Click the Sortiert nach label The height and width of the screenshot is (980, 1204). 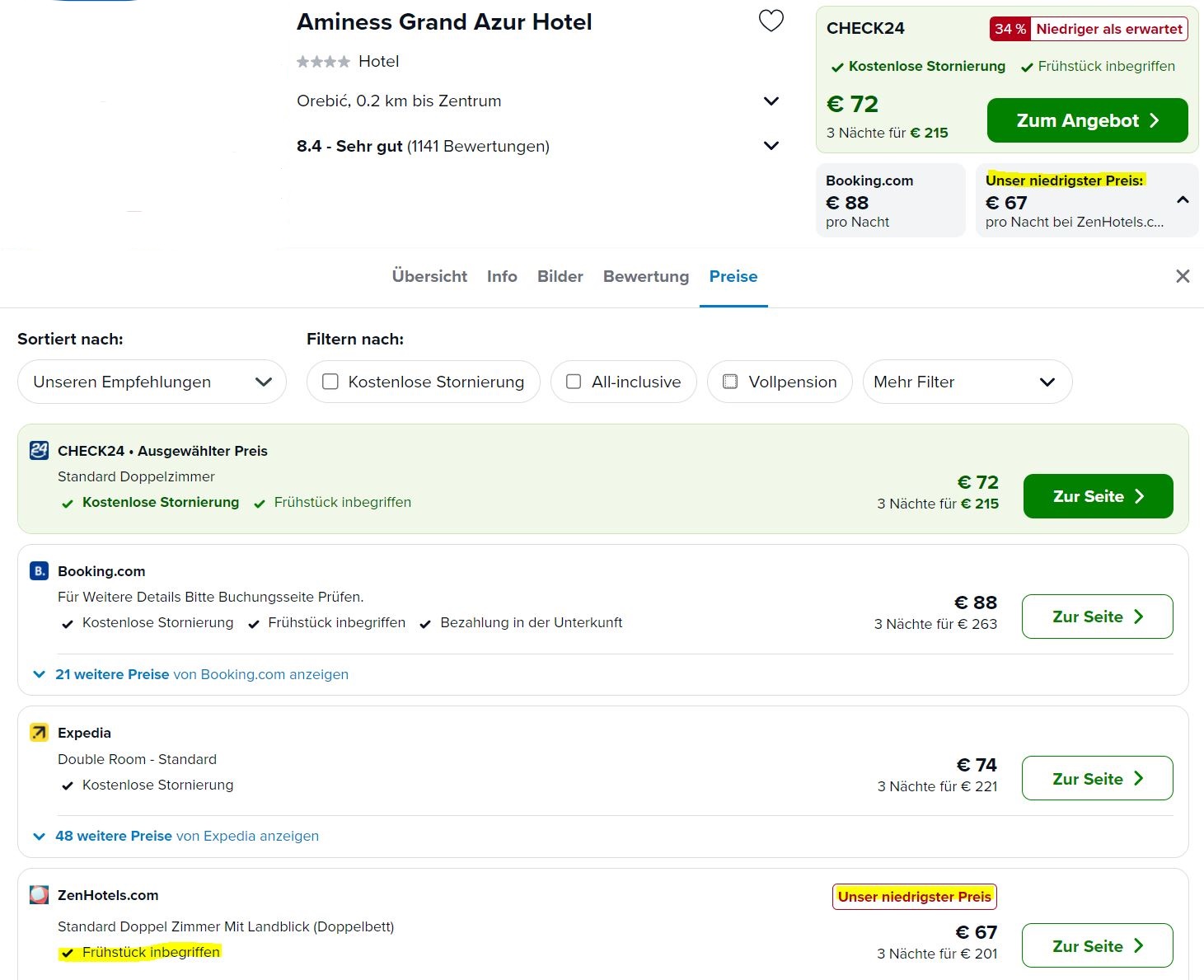[70, 339]
